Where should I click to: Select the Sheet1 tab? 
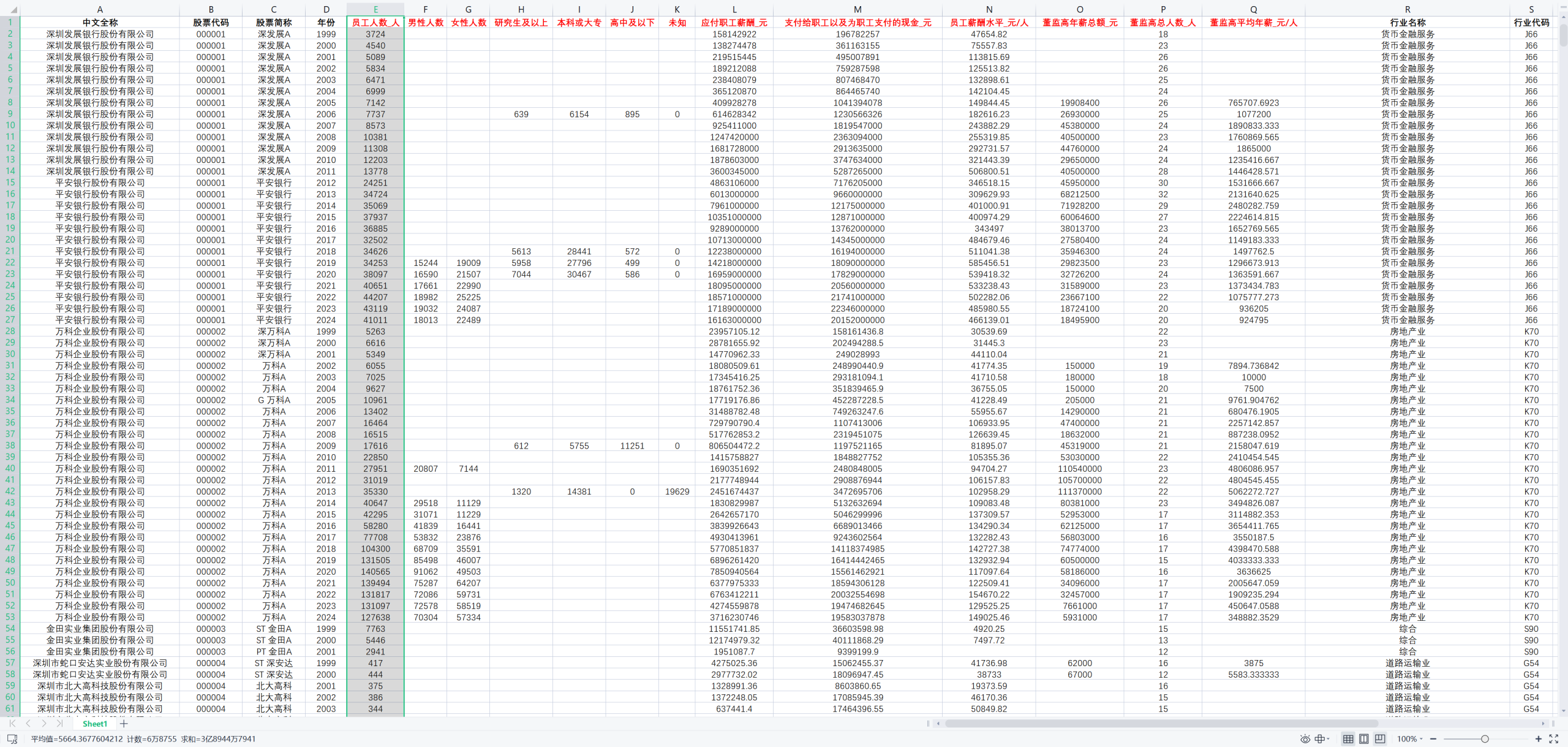[94, 724]
